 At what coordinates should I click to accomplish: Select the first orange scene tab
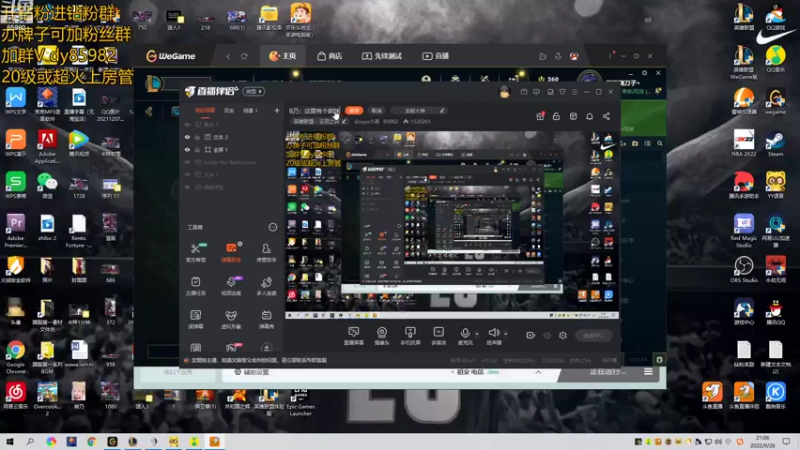205,110
